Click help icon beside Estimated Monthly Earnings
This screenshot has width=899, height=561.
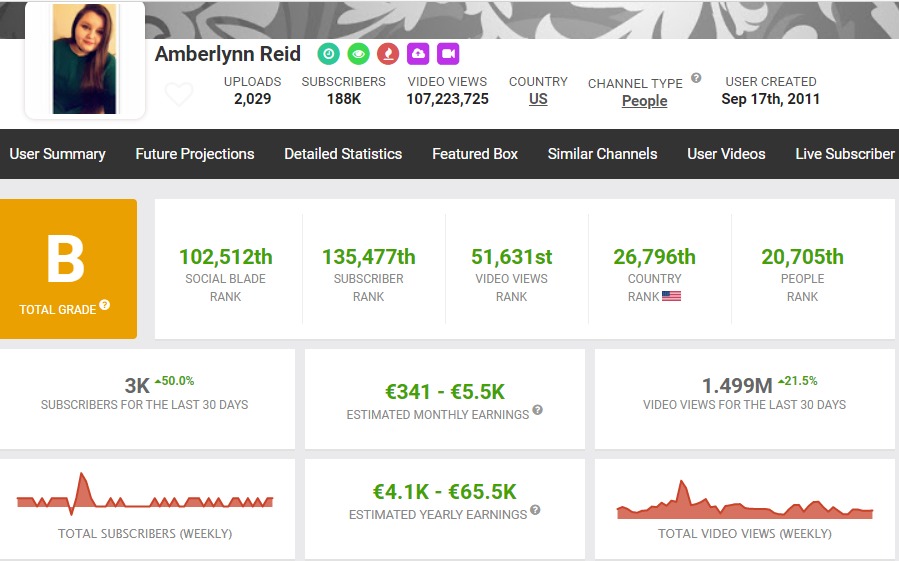pos(537,410)
